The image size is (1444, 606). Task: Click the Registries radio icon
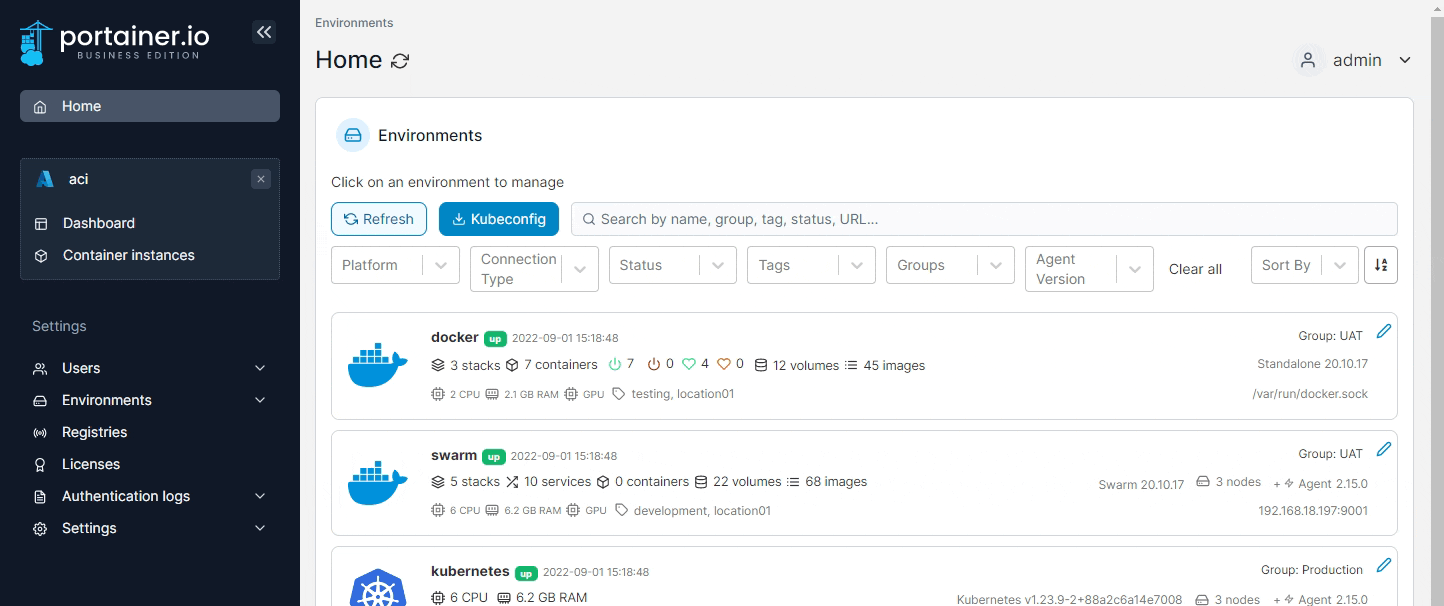[40, 432]
